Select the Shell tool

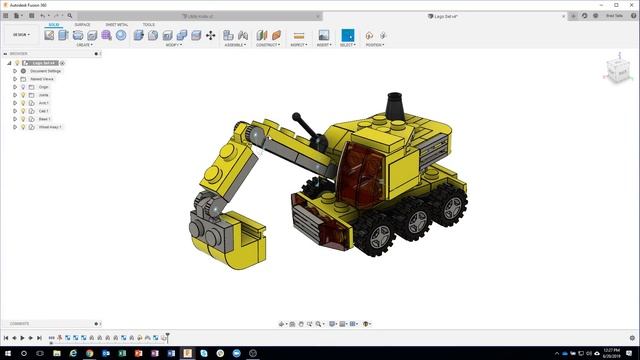pyautogui.click(x=167, y=35)
